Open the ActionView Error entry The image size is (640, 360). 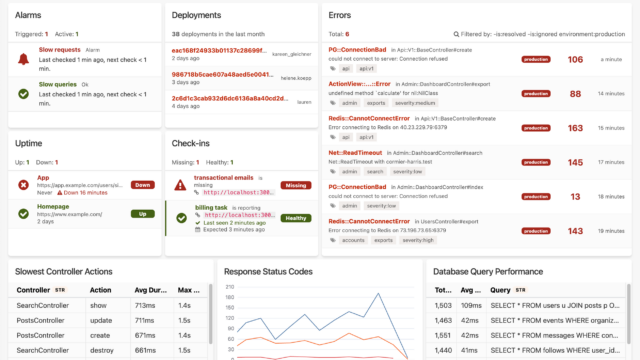(x=359, y=84)
